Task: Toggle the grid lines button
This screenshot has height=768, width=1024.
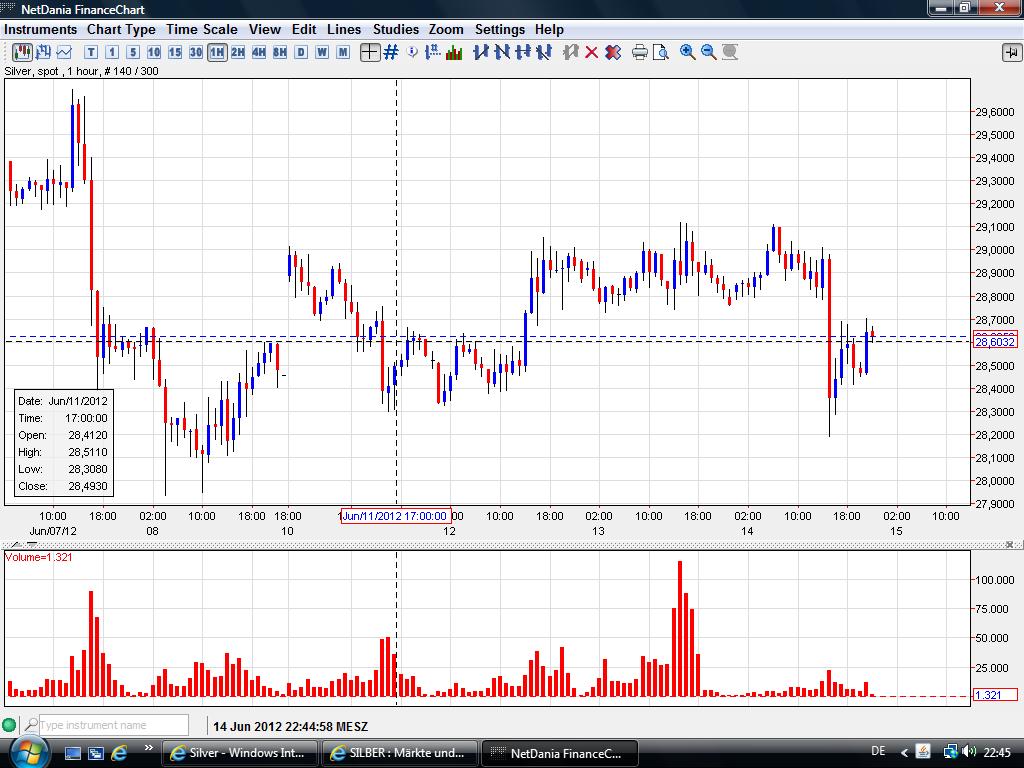Action: 391,52
